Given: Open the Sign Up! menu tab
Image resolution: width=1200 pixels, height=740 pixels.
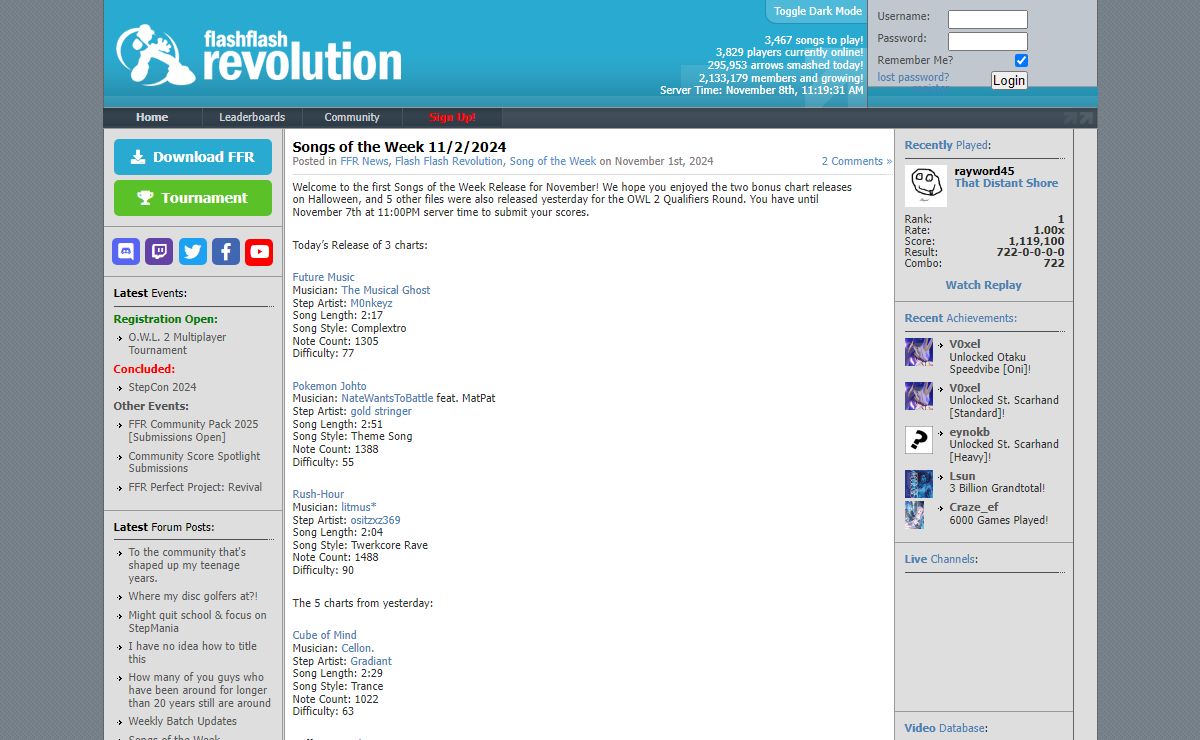Looking at the screenshot, I should tap(452, 117).
